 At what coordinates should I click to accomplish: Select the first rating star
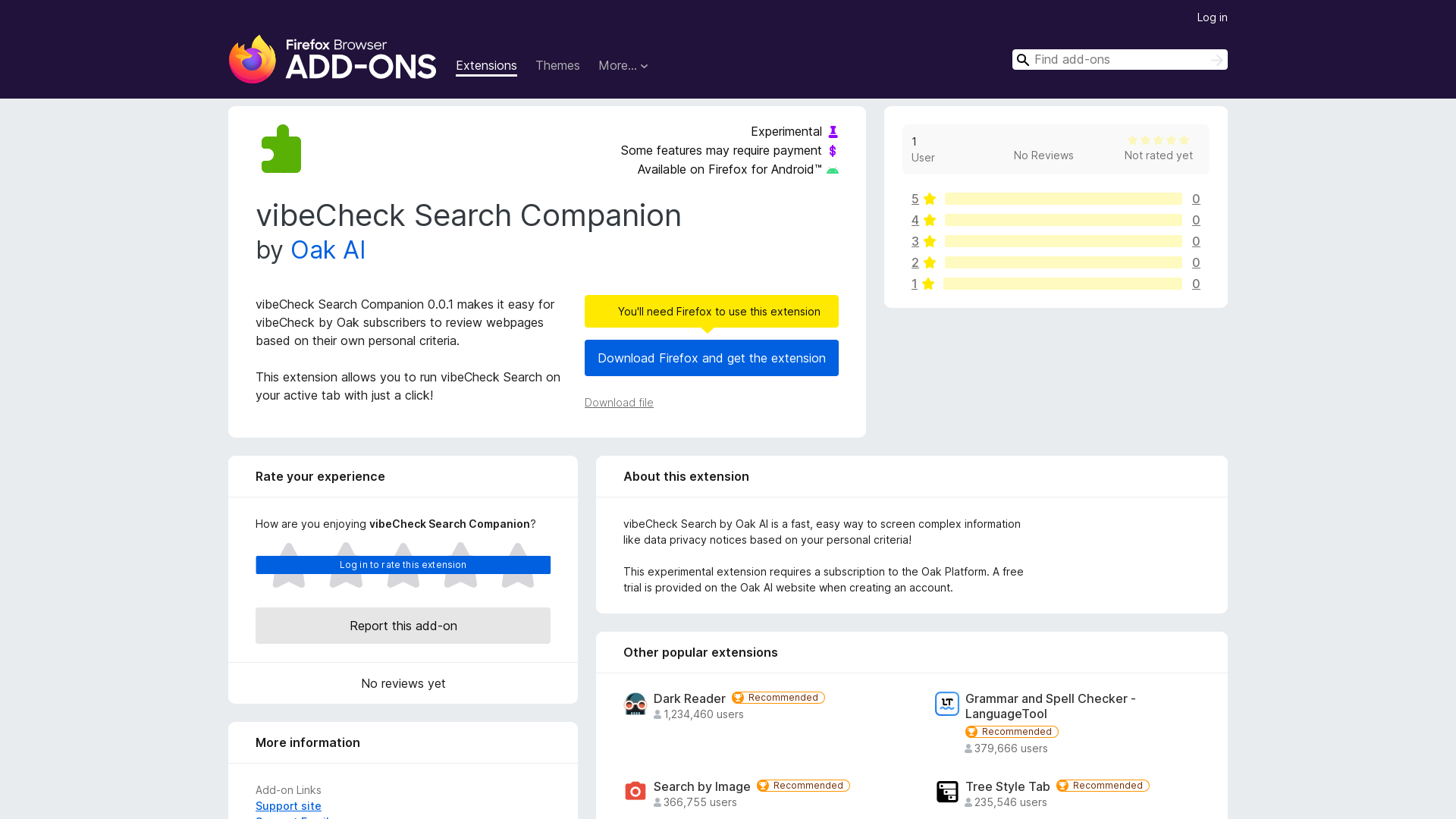tap(288, 565)
